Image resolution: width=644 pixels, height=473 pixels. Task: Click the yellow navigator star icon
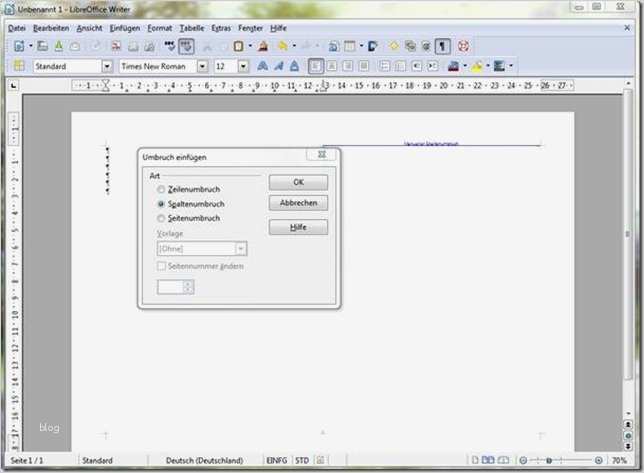click(x=393, y=46)
